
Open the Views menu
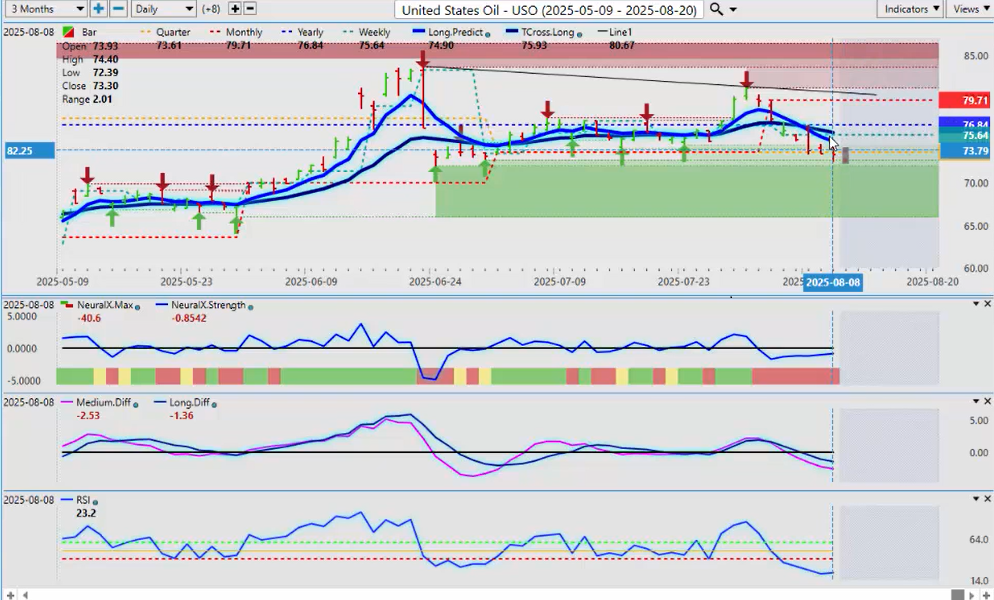coord(968,9)
